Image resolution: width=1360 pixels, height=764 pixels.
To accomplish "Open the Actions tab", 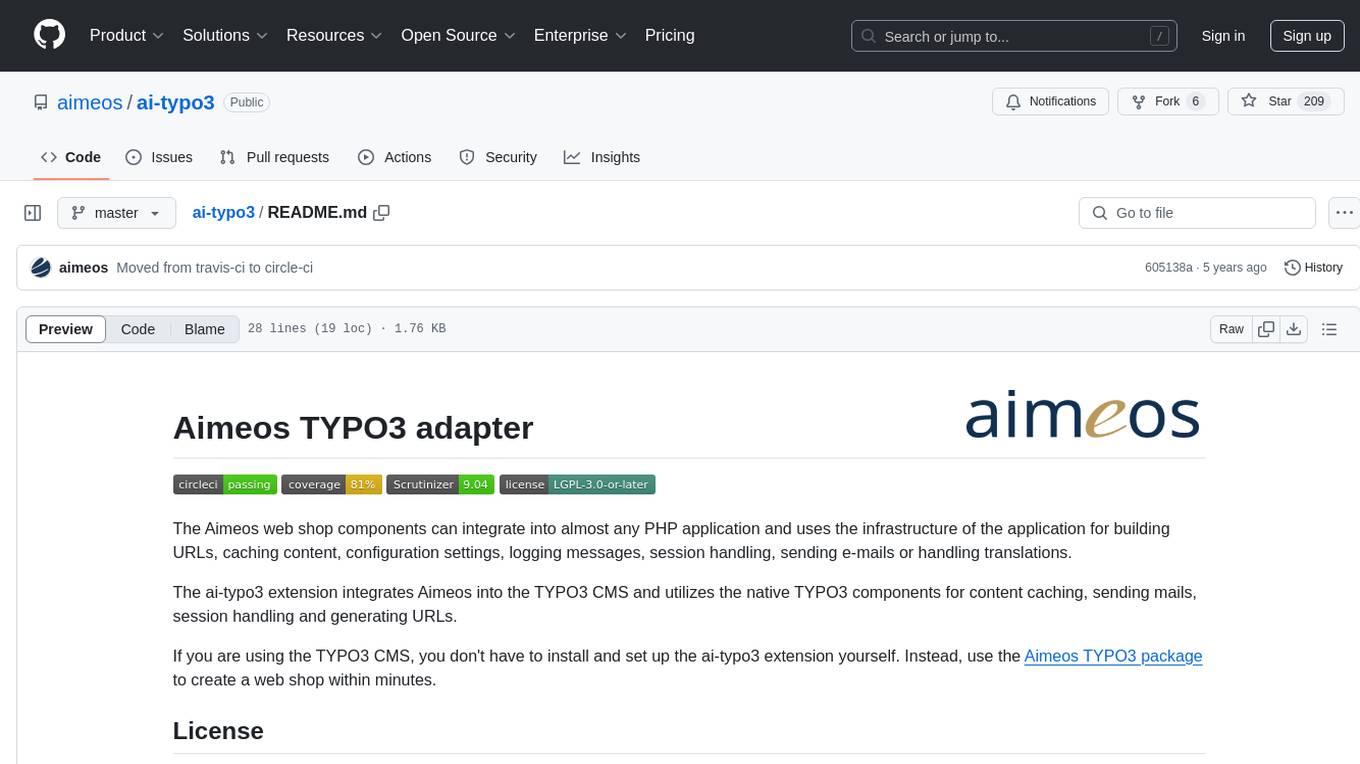I will click(x=394, y=157).
